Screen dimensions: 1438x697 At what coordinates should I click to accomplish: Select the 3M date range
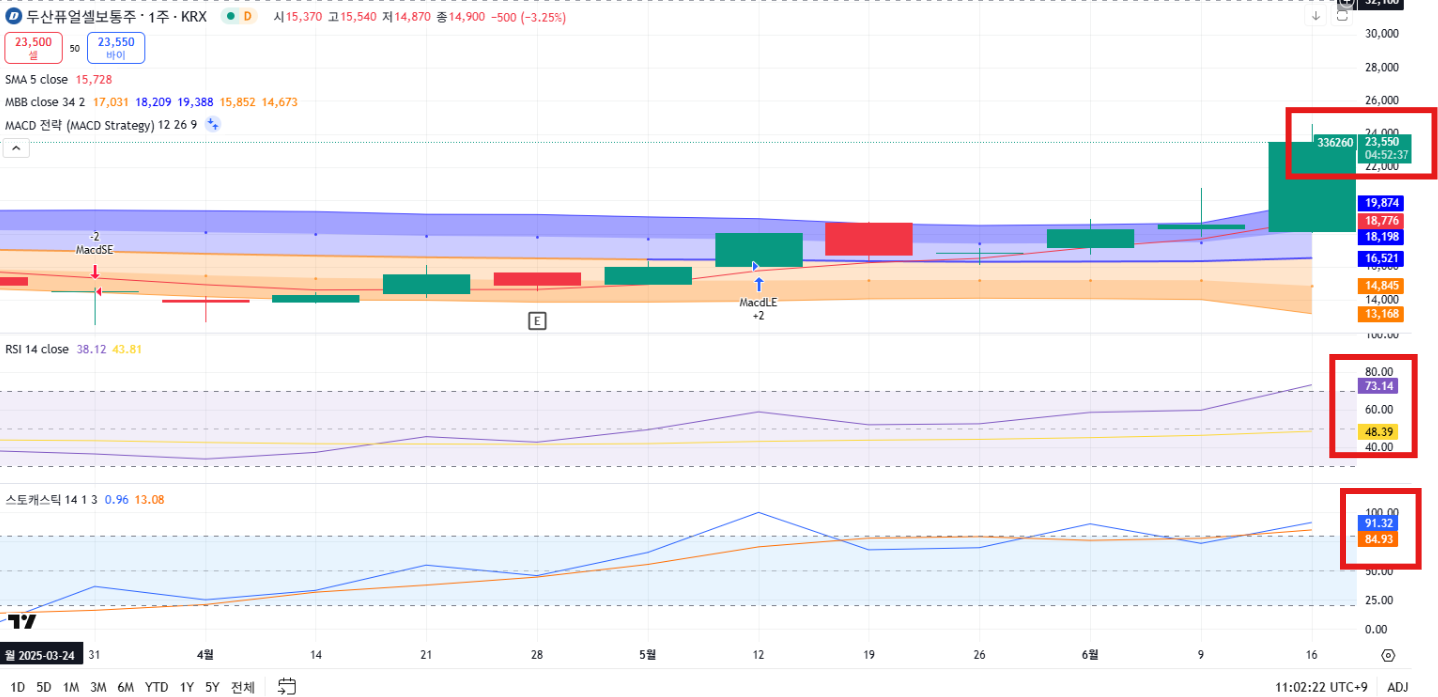98,687
